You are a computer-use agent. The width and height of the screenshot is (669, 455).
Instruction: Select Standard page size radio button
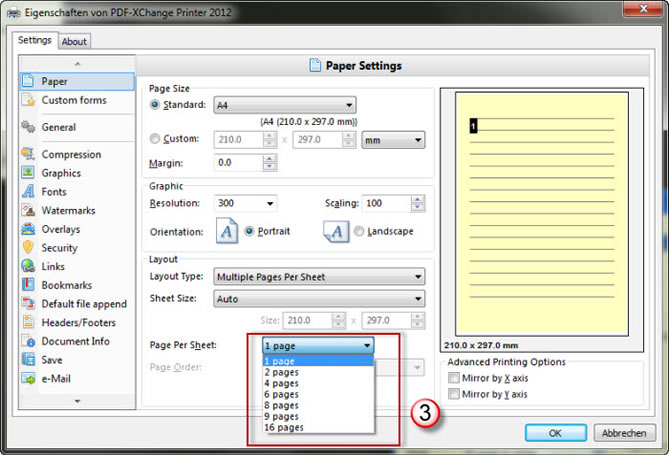pyautogui.click(x=154, y=104)
